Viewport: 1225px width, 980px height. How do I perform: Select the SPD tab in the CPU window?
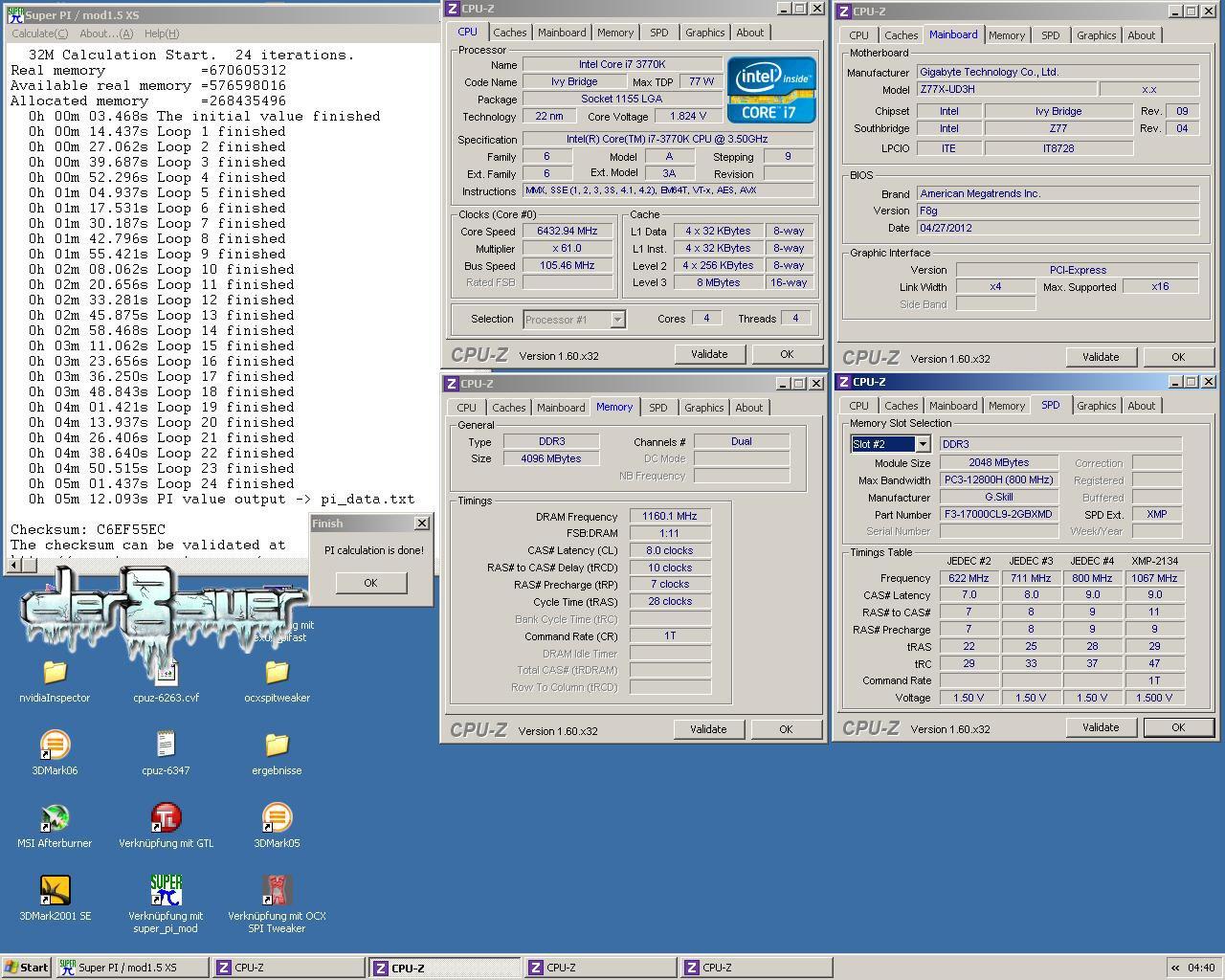coord(659,33)
